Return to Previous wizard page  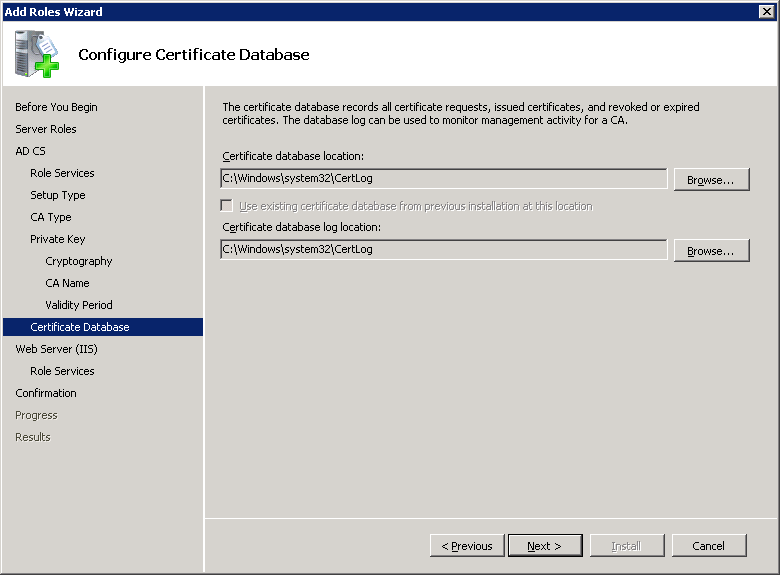467,546
